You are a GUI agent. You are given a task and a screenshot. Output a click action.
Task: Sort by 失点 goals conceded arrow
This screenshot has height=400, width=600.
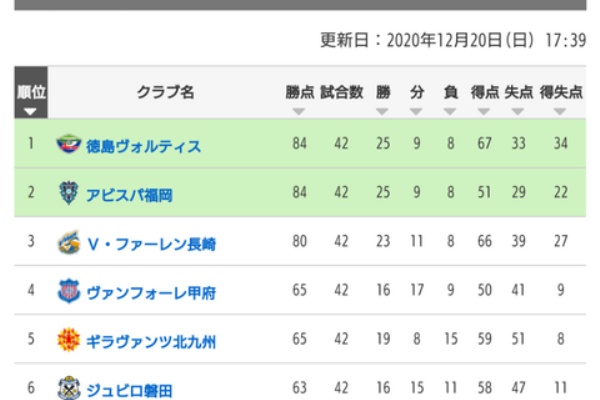coord(518,111)
